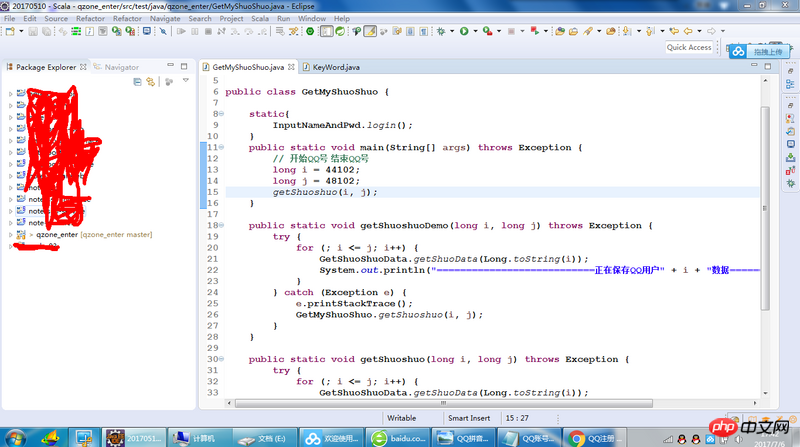Open the Back history dropdown arrow
Screen dimensions: 800x447
point(699,31)
